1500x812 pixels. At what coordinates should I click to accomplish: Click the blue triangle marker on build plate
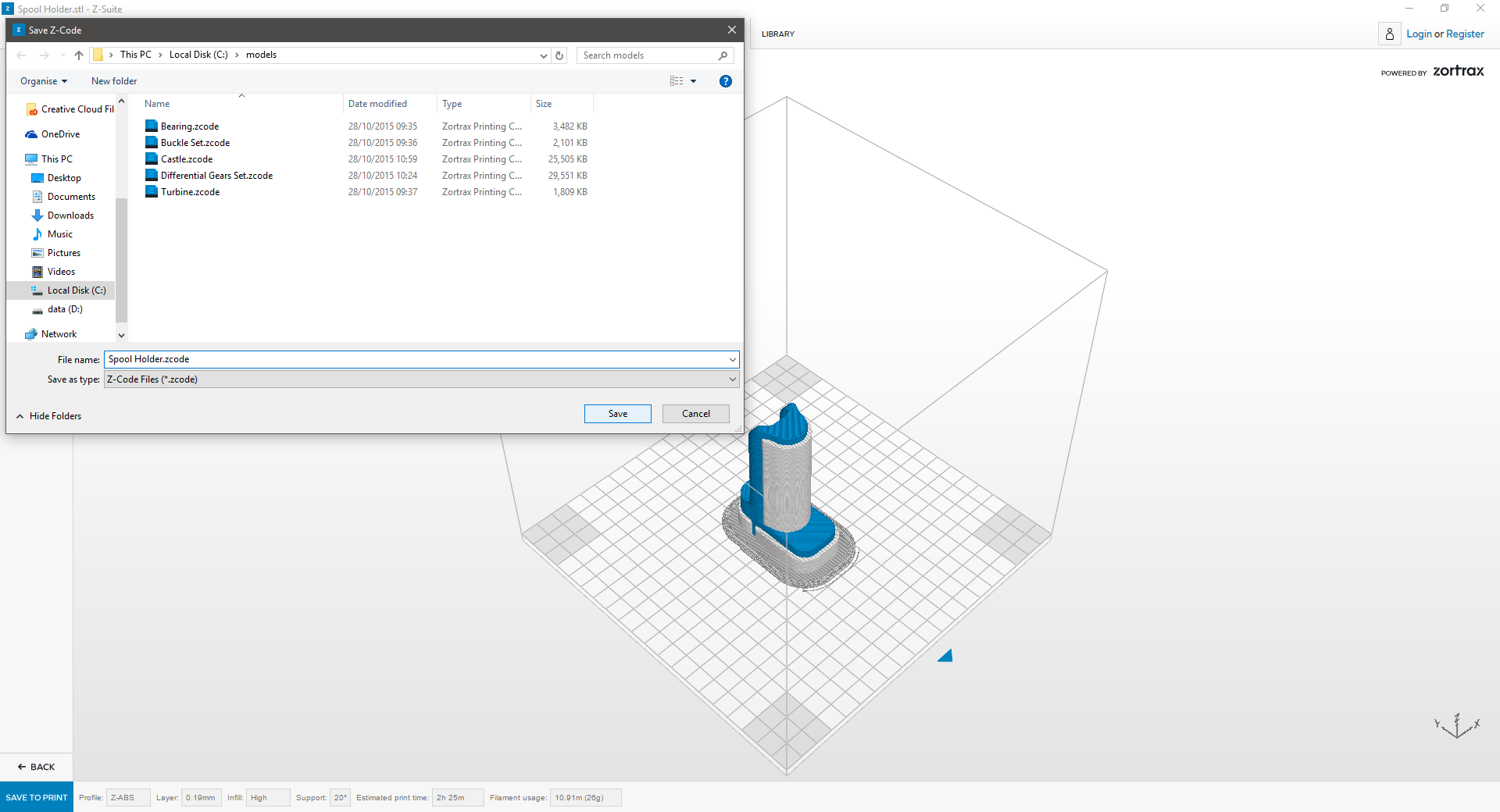(946, 656)
